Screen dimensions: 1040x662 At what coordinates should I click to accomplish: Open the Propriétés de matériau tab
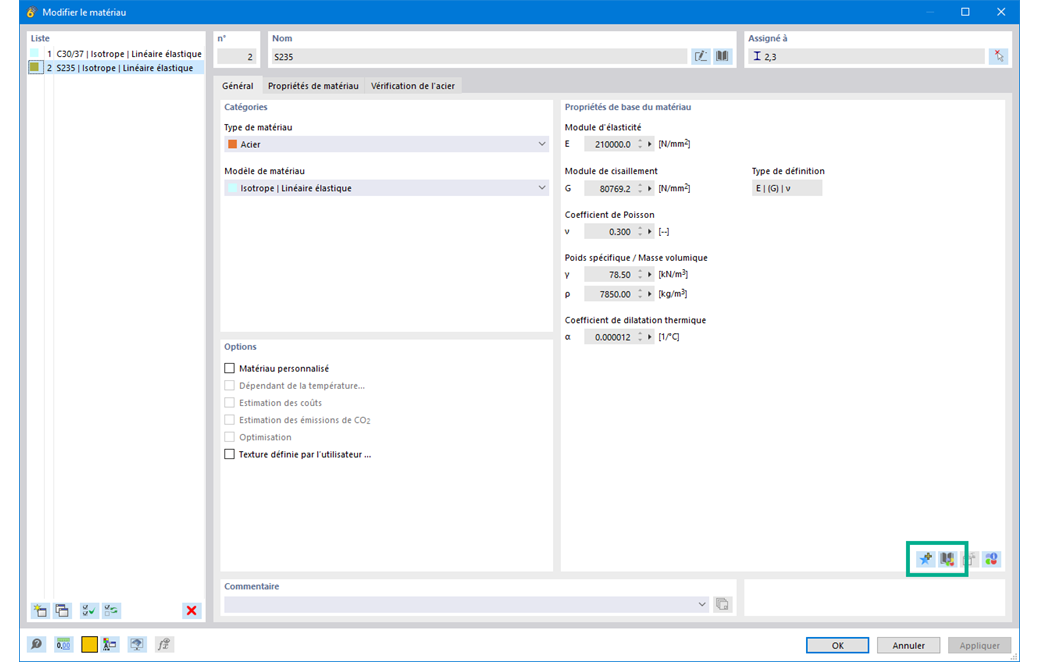pos(313,86)
